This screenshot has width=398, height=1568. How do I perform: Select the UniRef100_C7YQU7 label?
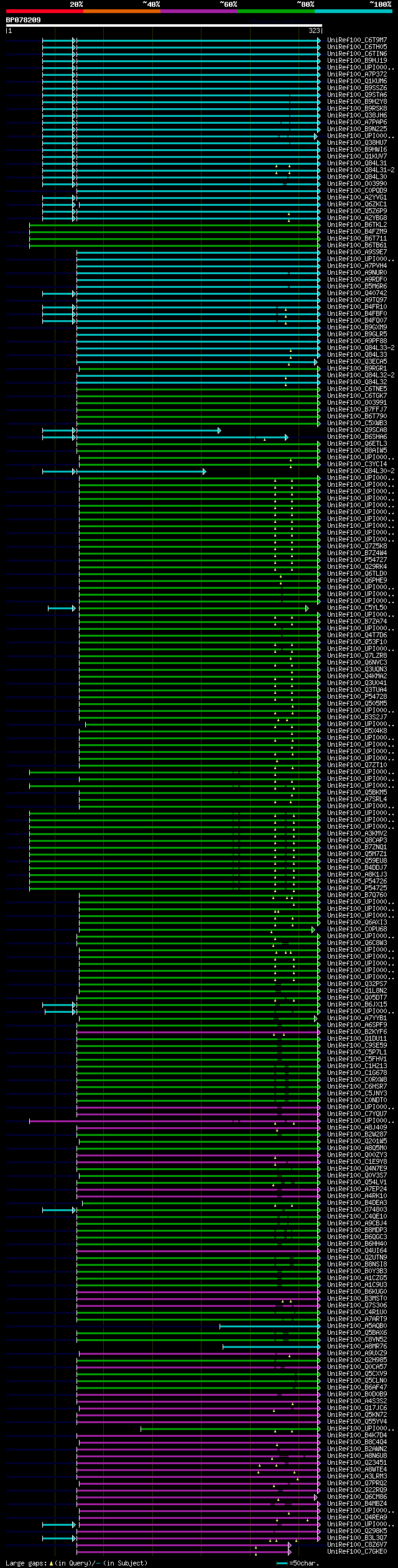[x=357, y=1114]
